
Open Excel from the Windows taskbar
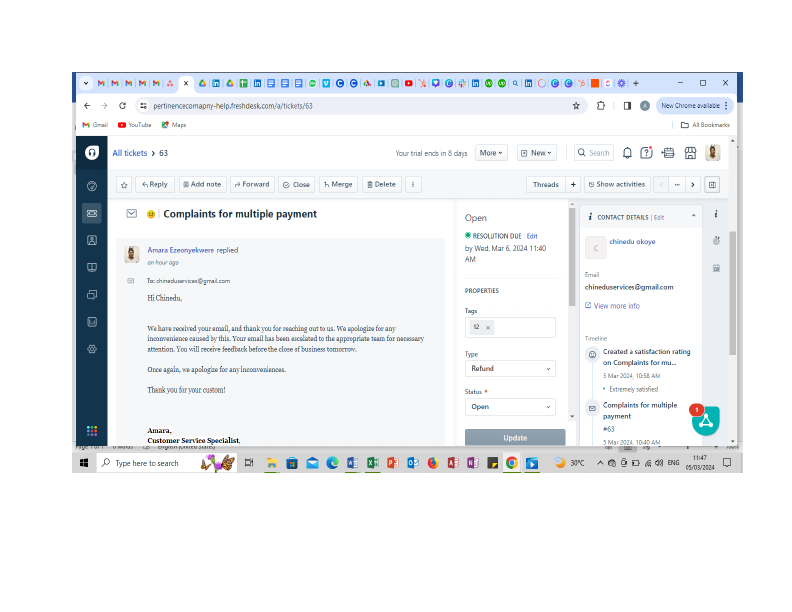point(373,463)
